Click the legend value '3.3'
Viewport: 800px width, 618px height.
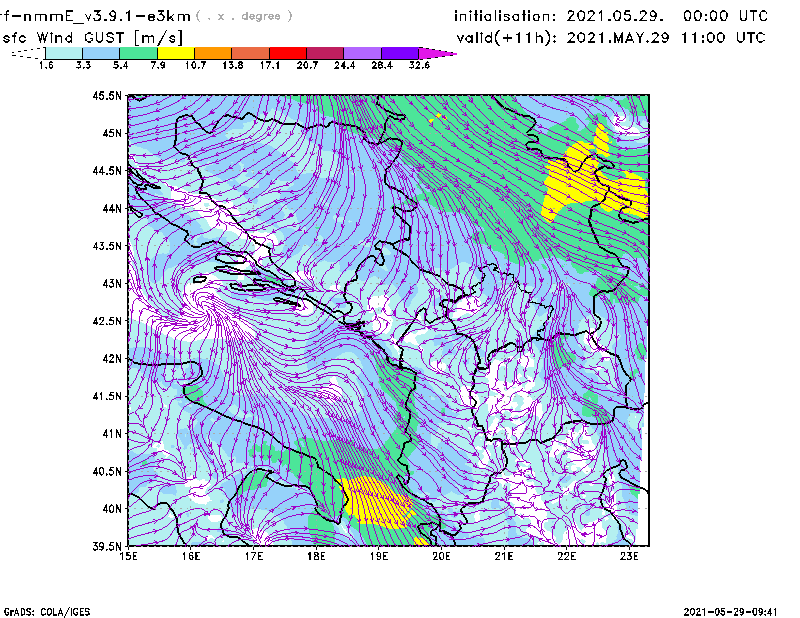point(83,65)
